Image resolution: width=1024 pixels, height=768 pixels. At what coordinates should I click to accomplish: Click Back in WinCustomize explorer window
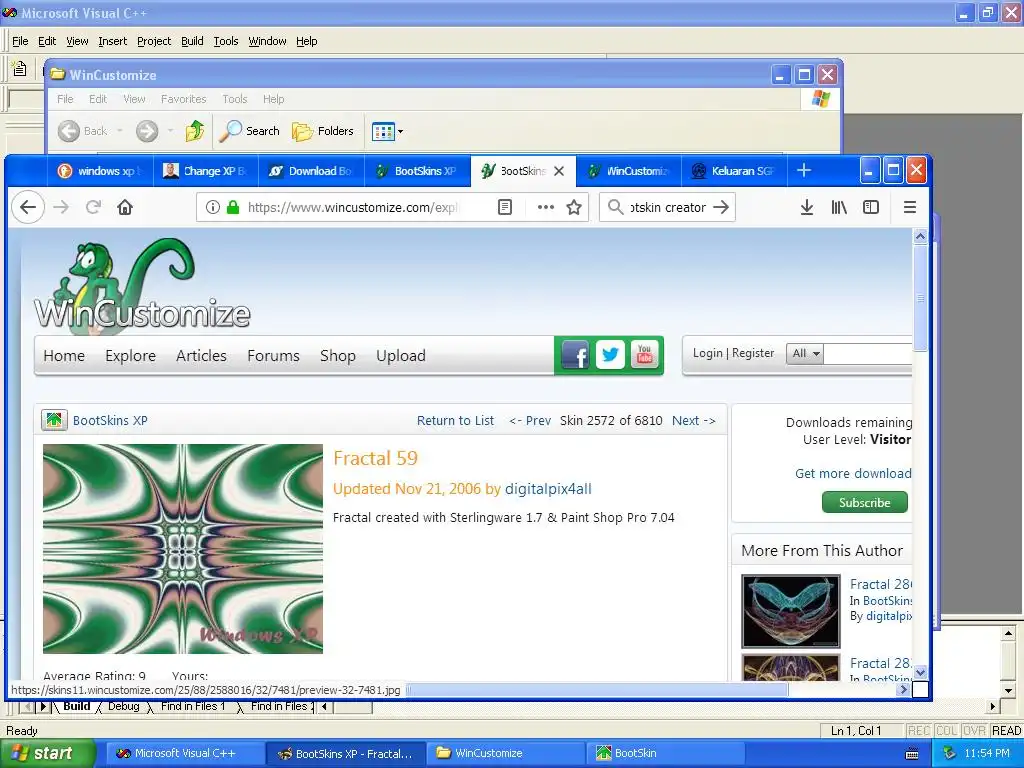click(82, 131)
